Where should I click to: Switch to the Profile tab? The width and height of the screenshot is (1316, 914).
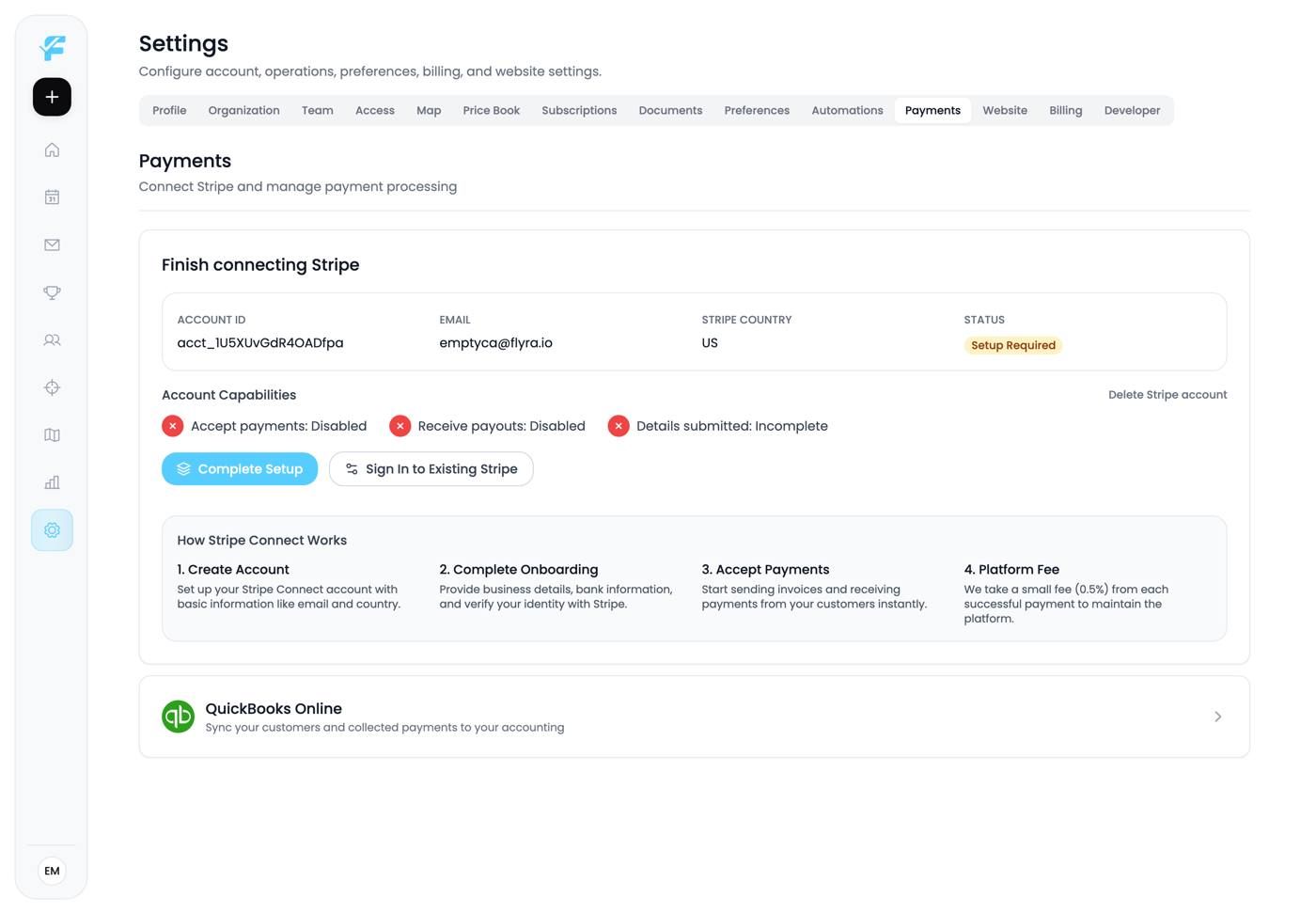[x=169, y=110]
